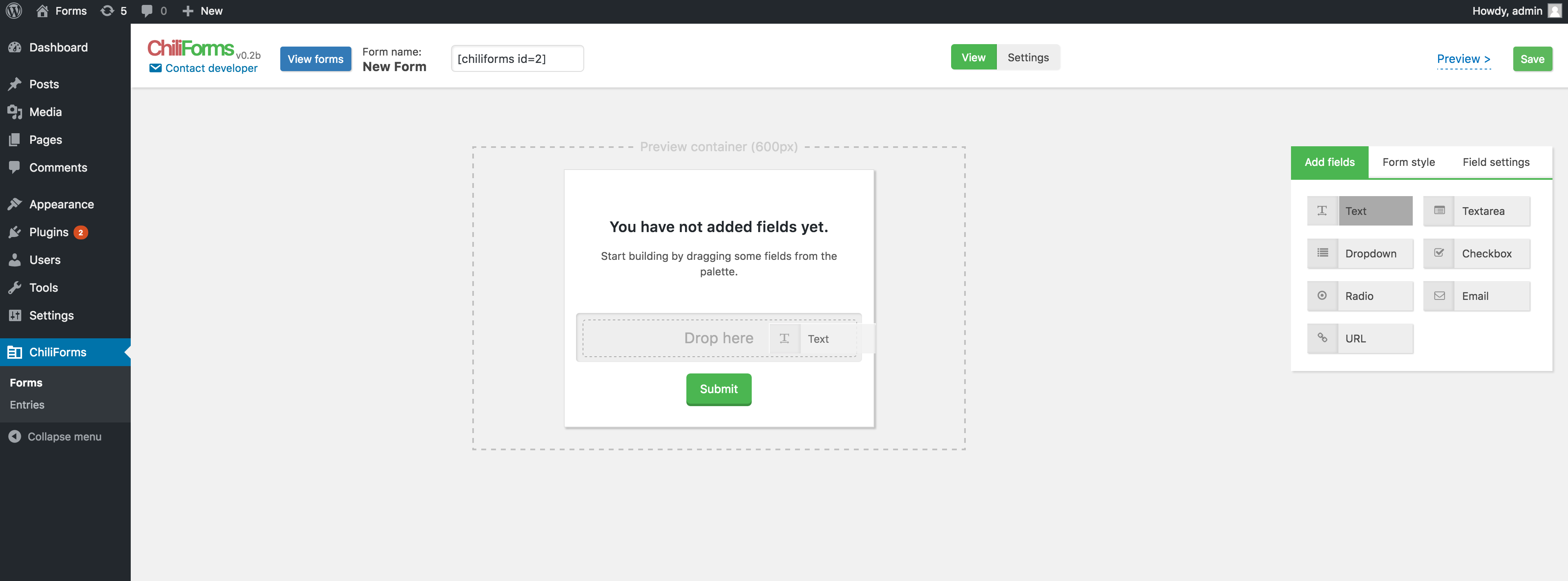Viewport: 1568px width, 581px height.
Task: Click the ChiliForms form icon in sidebar
Action: (15, 352)
